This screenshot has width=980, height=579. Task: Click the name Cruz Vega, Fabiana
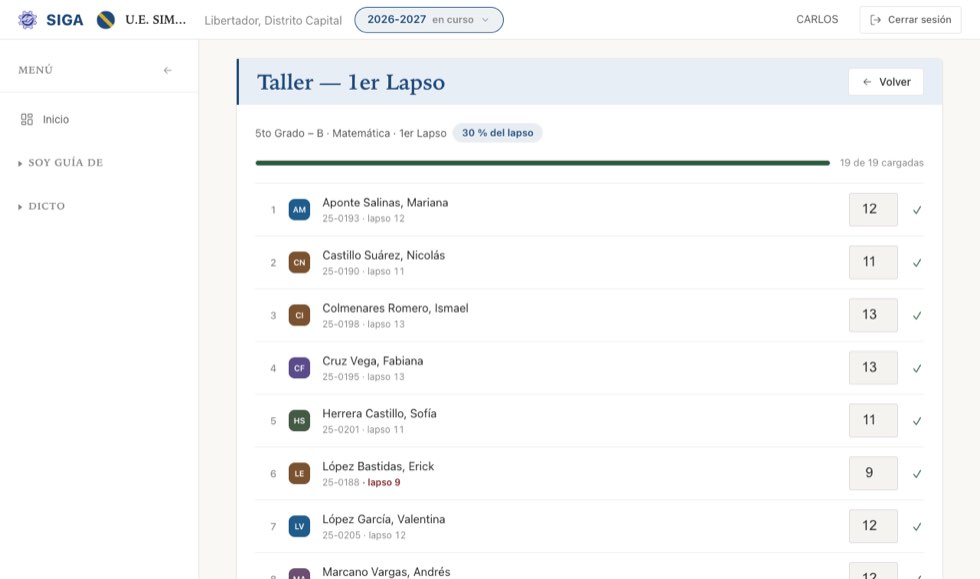(x=372, y=361)
